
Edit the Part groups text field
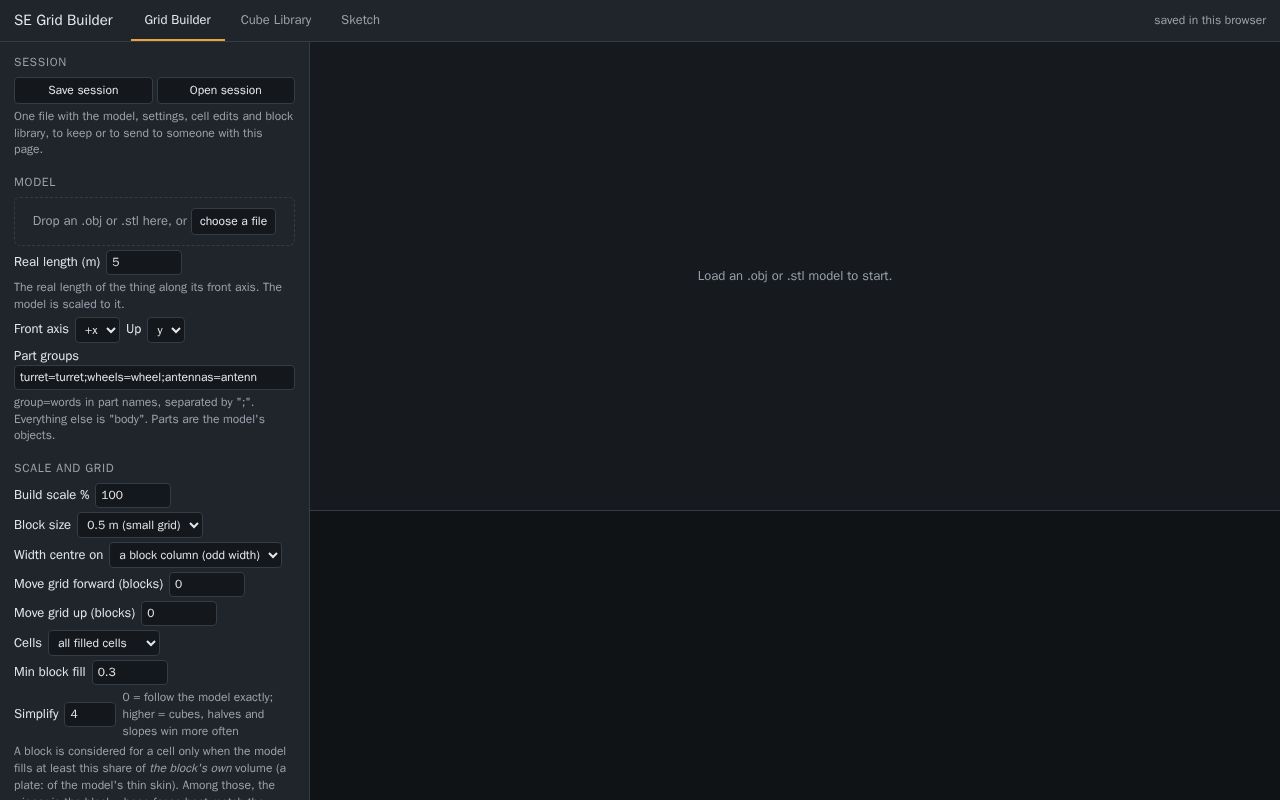pos(154,377)
